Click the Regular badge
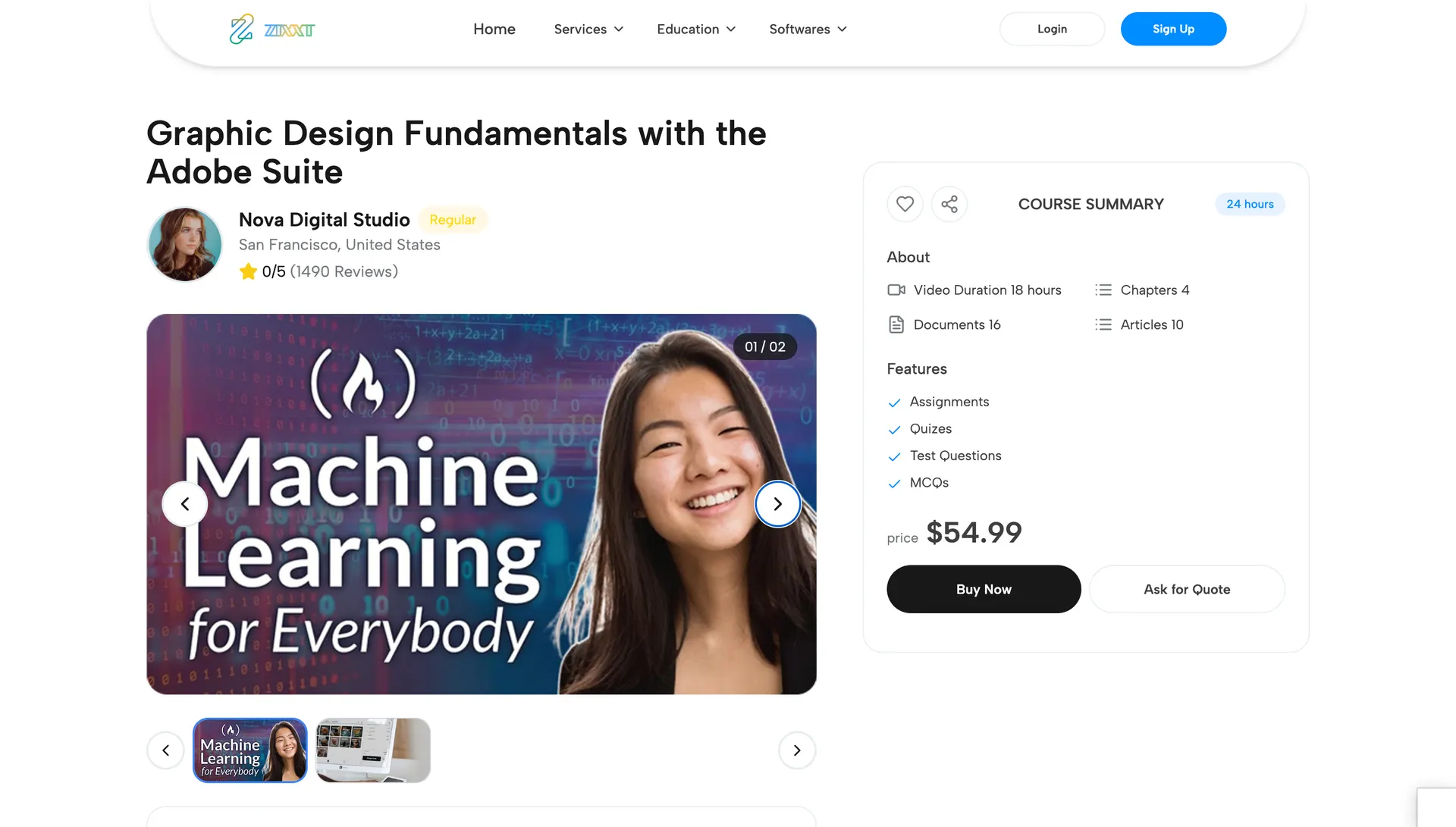This screenshot has width=1456, height=827. pyautogui.click(x=453, y=220)
